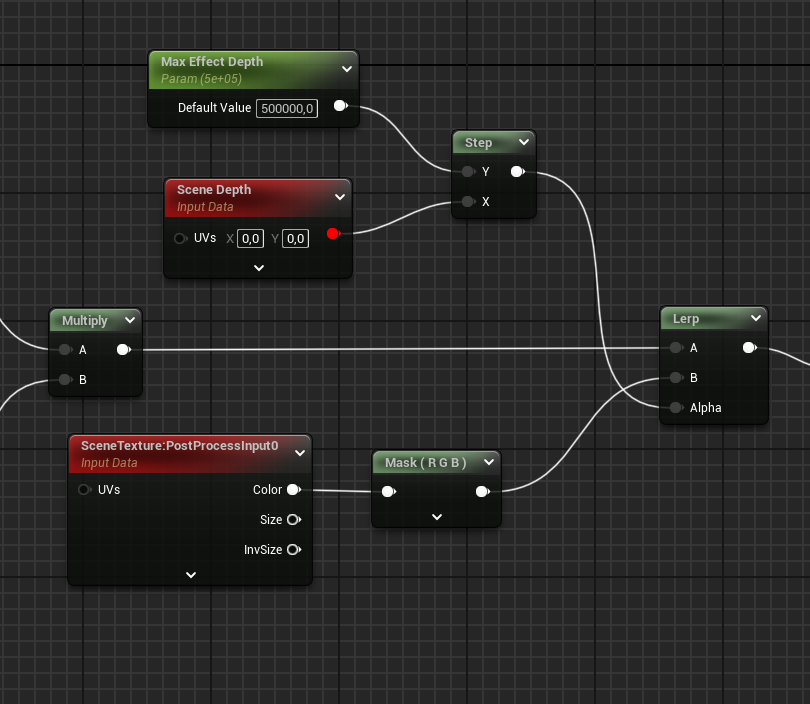The height and width of the screenshot is (704, 810).
Task: Click the Lerp node Alpha input pin
Action: tap(676, 407)
